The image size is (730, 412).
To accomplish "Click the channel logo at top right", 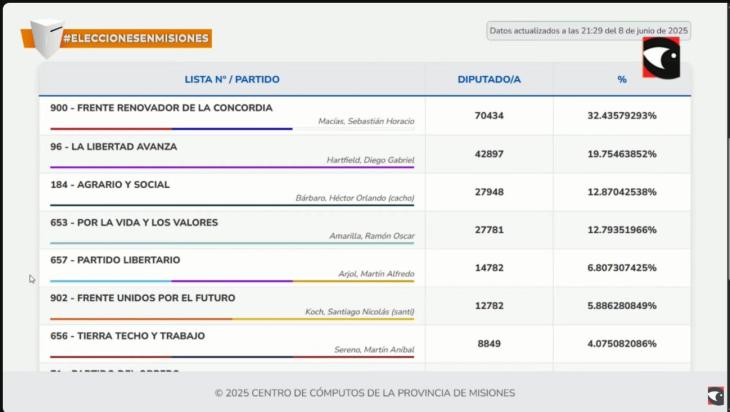I will tap(661, 59).
